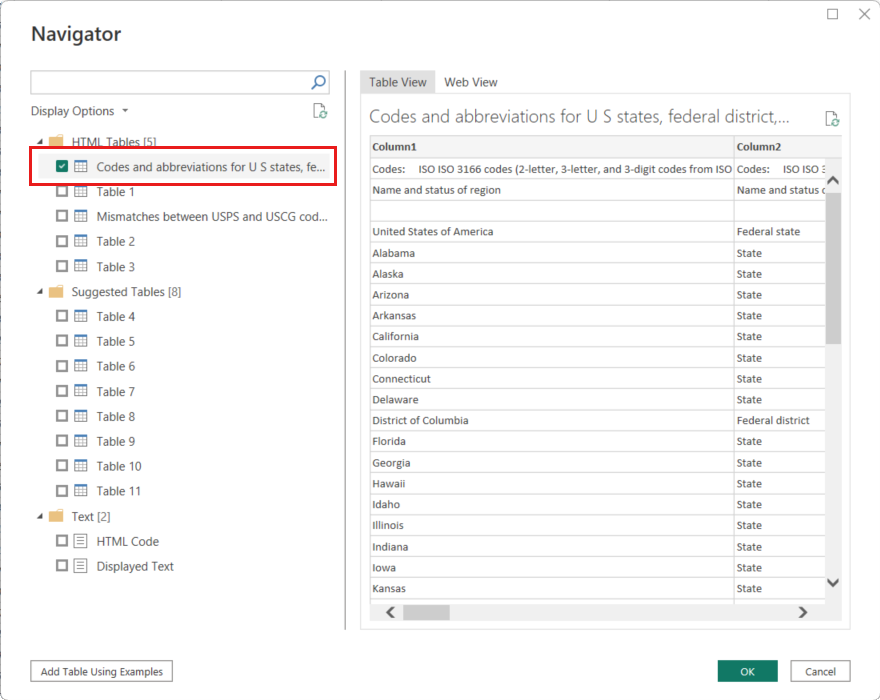The width and height of the screenshot is (880, 700).
Task: Click the table icon beside Table 6
Action: (x=81, y=366)
